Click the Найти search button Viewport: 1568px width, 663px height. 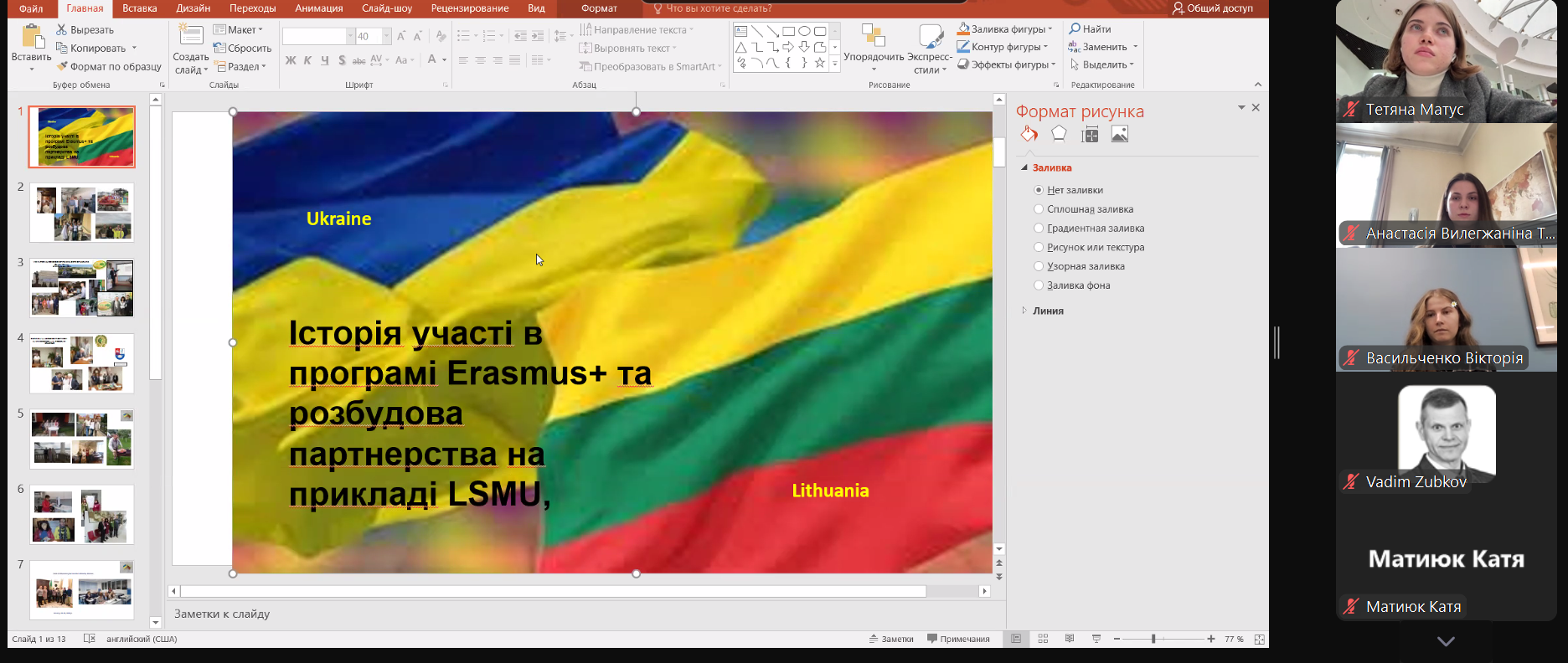(1090, 28)
